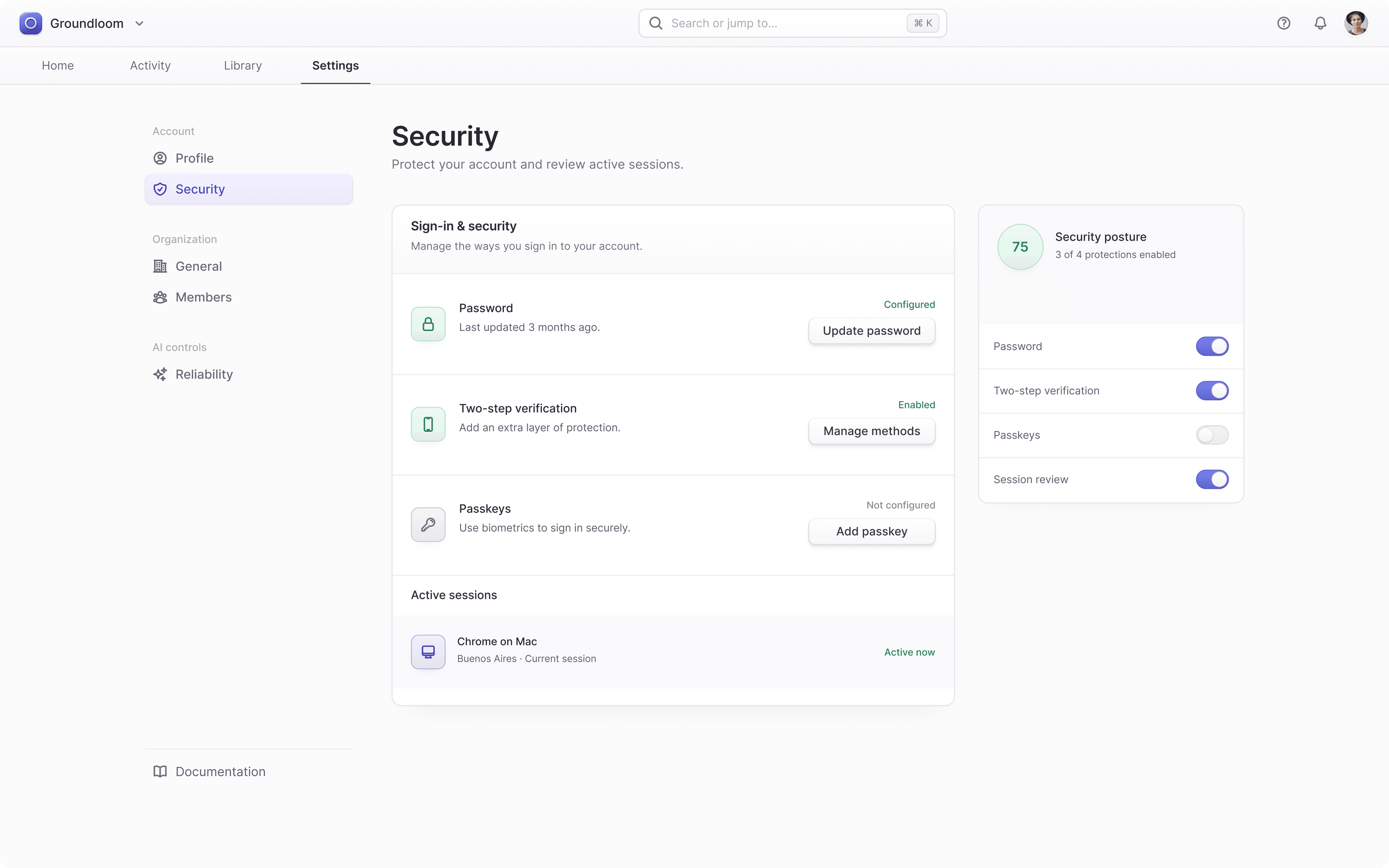This screenshot has height=868, width=1389.
Task: Click the Sign-in & security heading
Action: [x=464, y=226]
